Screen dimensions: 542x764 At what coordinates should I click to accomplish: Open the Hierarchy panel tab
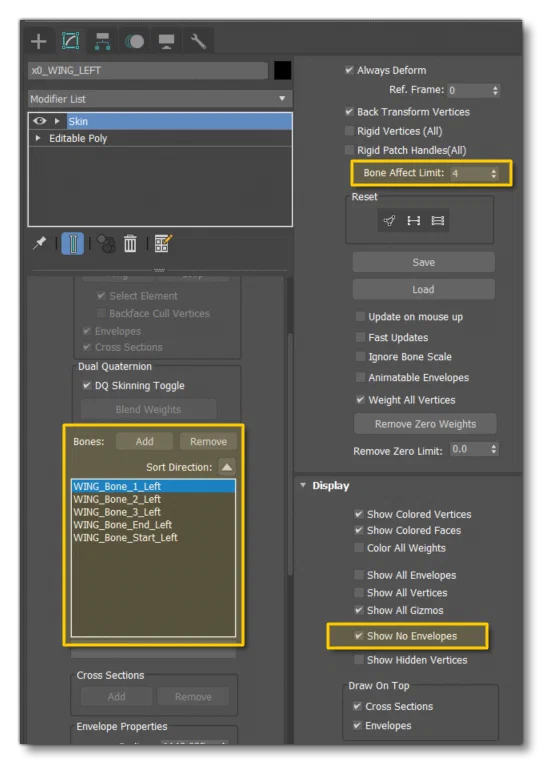click(102, 41)
